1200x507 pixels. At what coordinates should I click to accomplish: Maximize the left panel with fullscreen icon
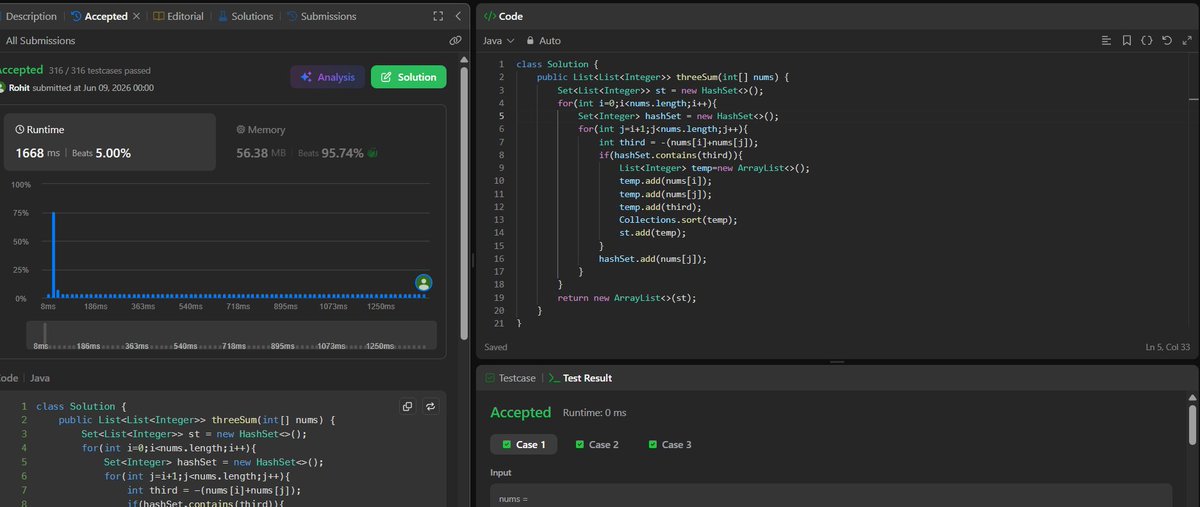(x=438, y=16)
